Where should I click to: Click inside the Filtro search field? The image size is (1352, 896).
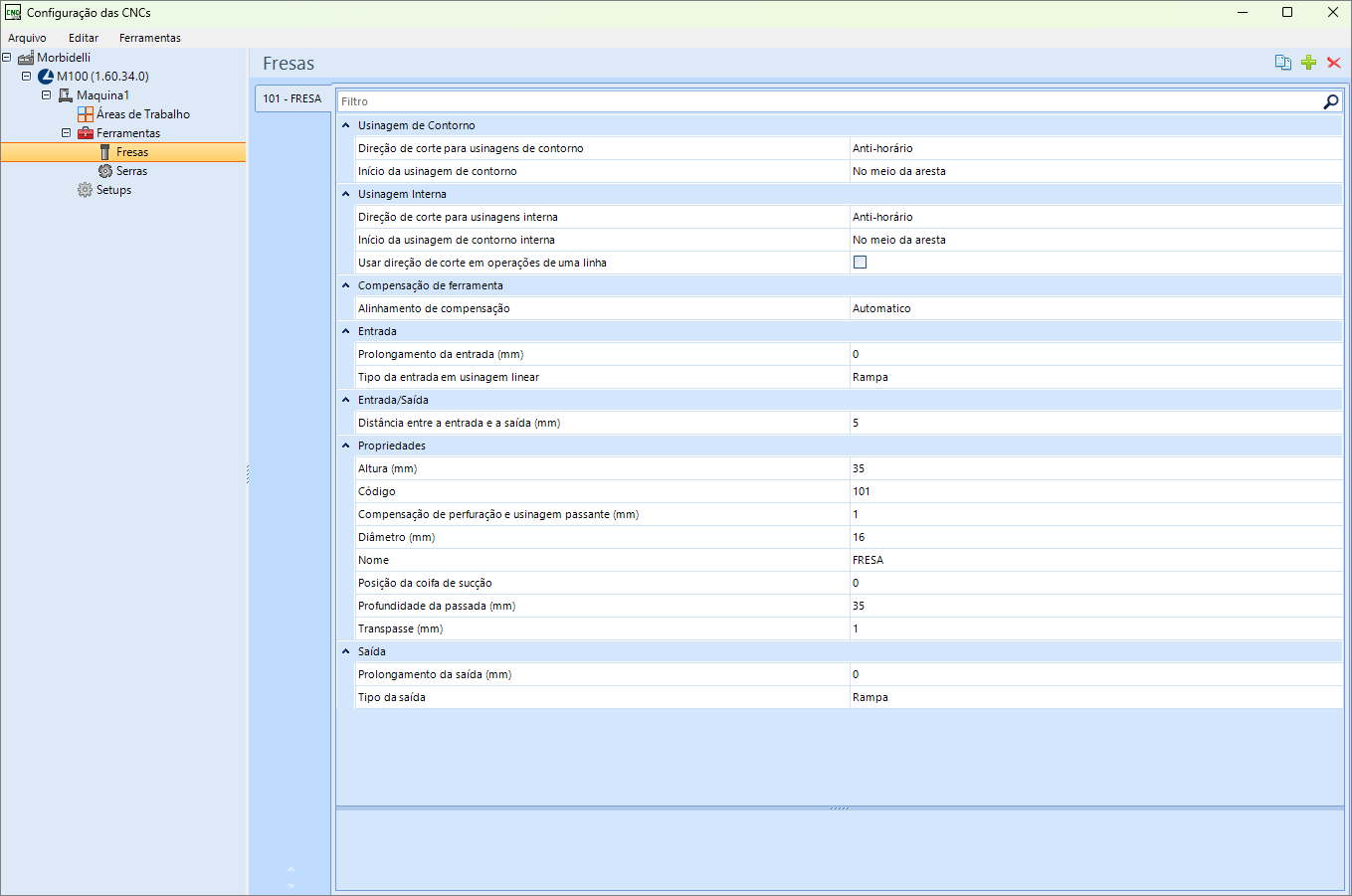click(x=830, y=101)
